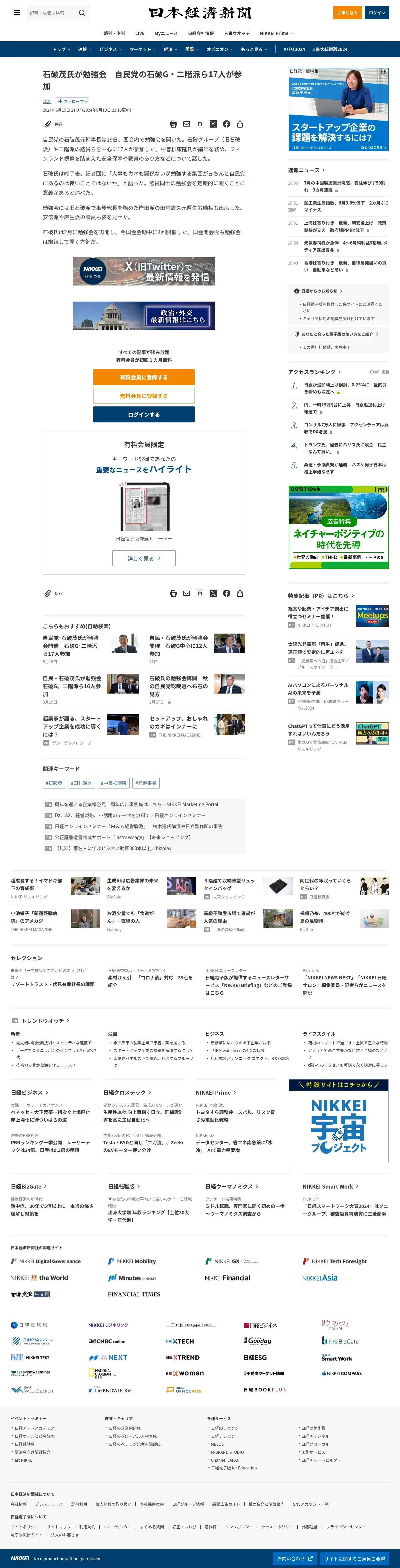Open the NIKKEI Prime dropdown
Image resolution: width=400 pixels, height=1568 pixels.
click(x=276, y=33)
